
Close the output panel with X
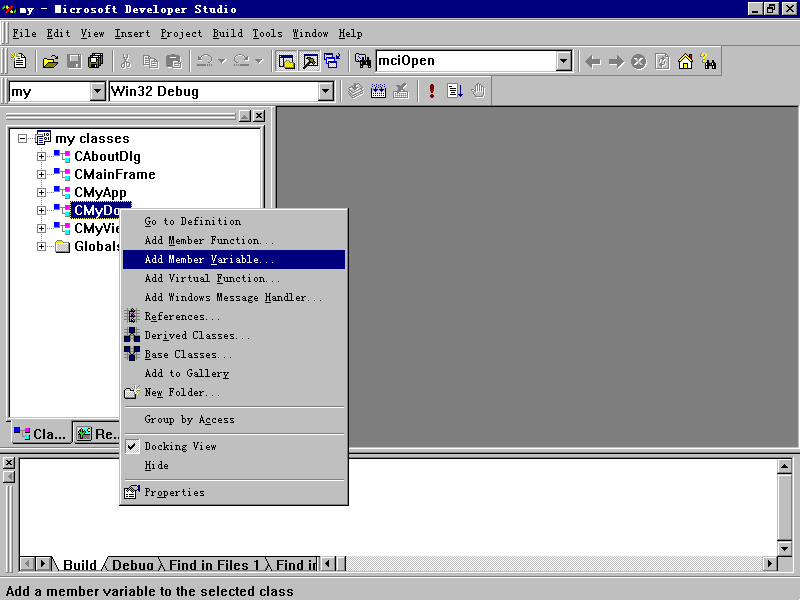[x=9, y=463]
